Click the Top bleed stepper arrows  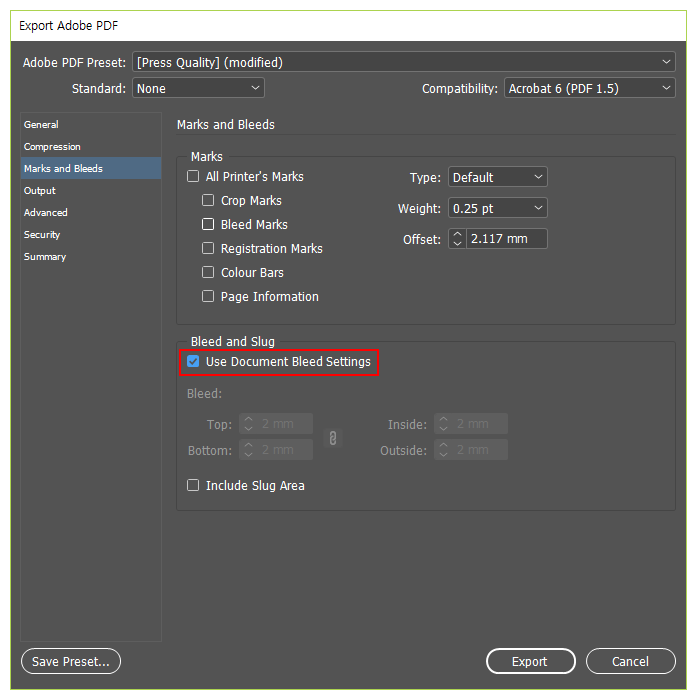click(249, 424)
